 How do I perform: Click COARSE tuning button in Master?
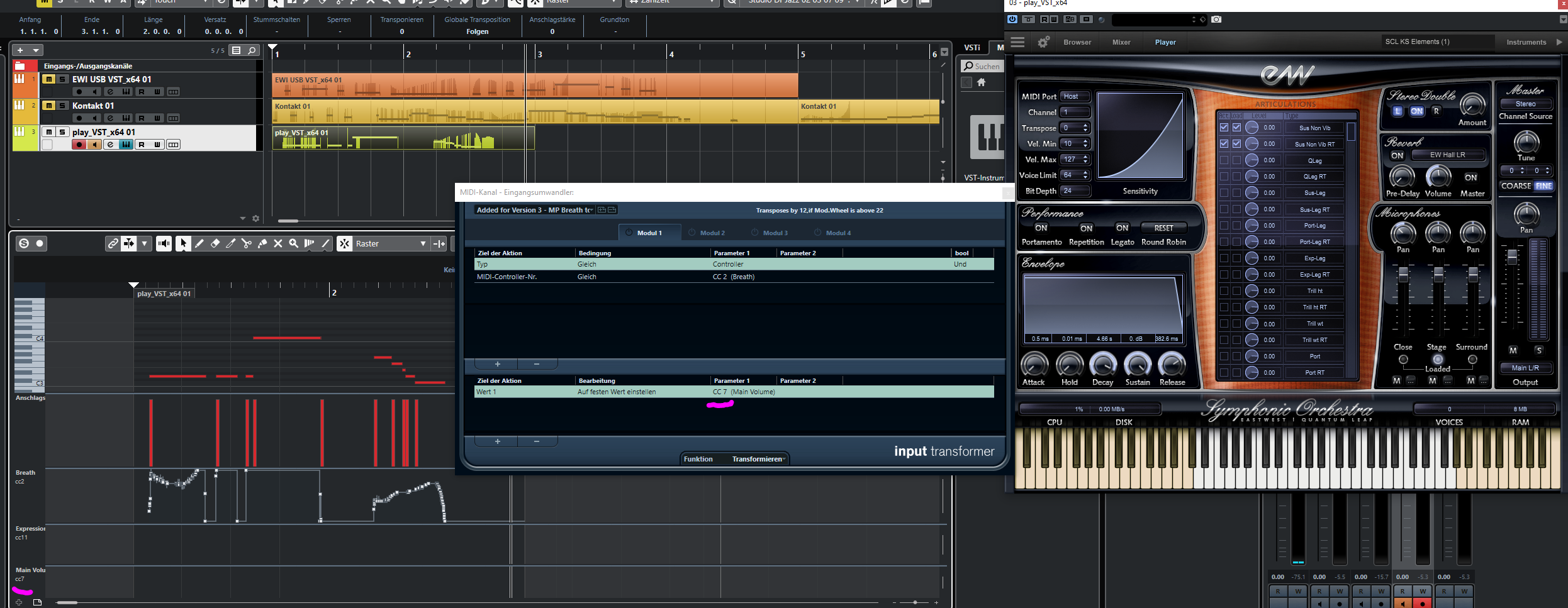pyautogui.click(x=1516, y=186)
